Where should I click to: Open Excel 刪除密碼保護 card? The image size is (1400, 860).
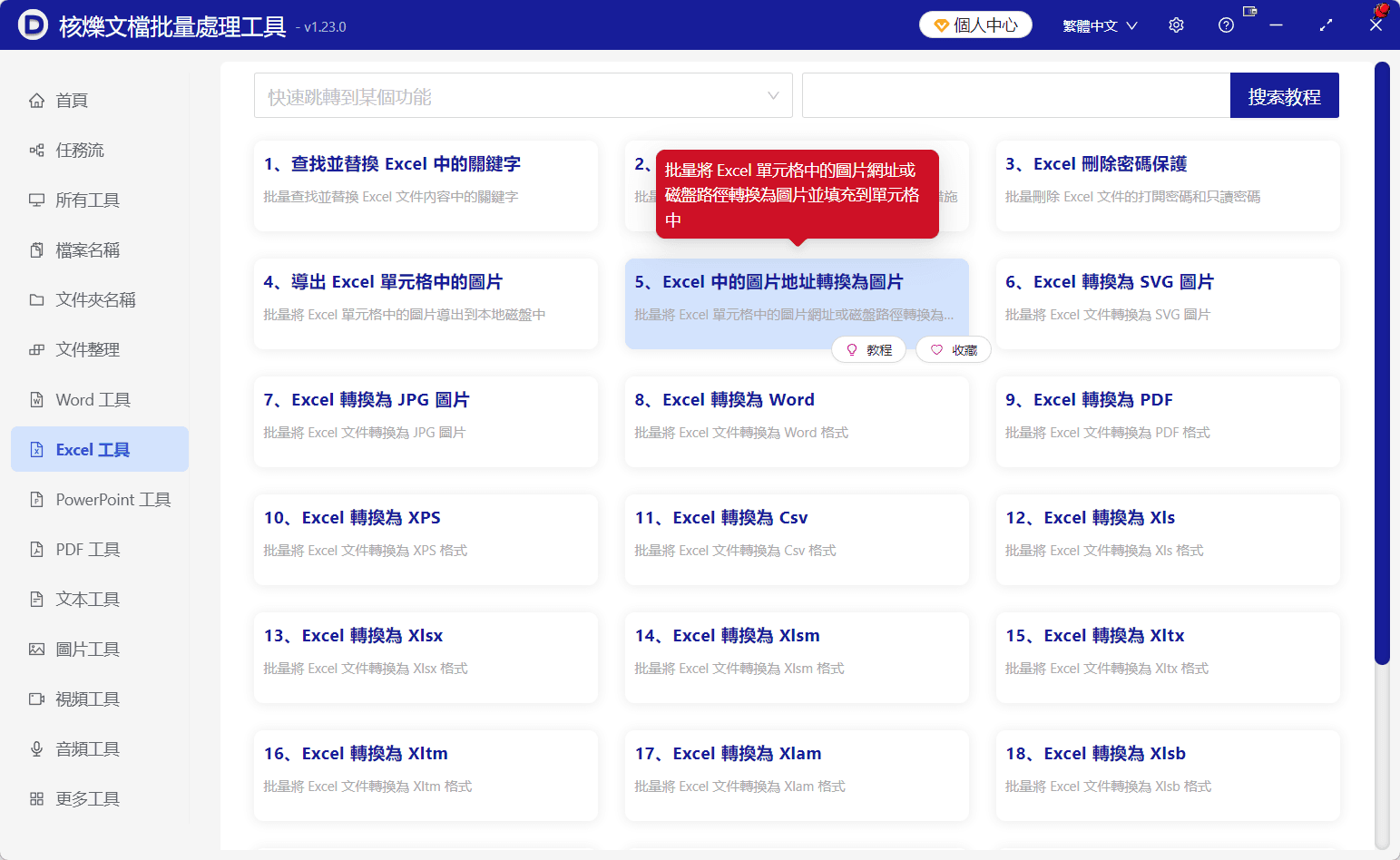click(x=1168, y=186)
